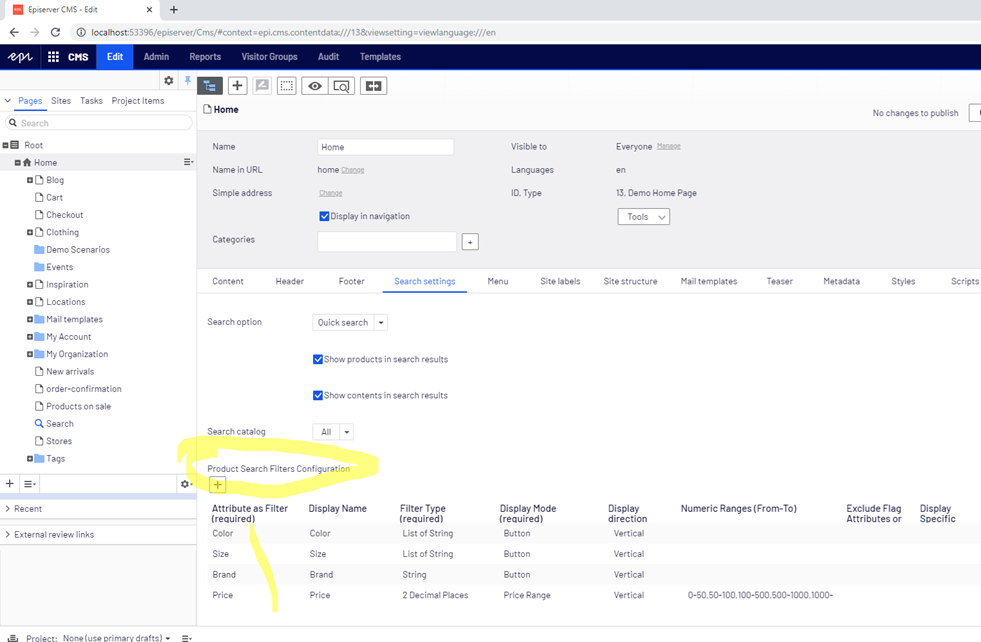Toggle the preview eye icon
This screenshot has width=981, height=642.
coord(315,86)
